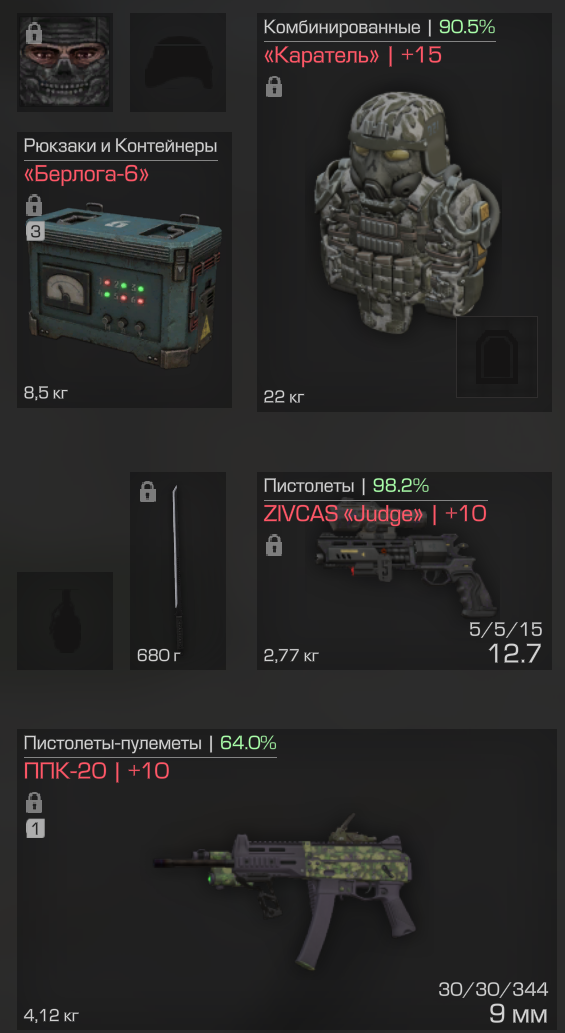Click the lock icon on ZIVCAS Judge

(x=274, y=545)
